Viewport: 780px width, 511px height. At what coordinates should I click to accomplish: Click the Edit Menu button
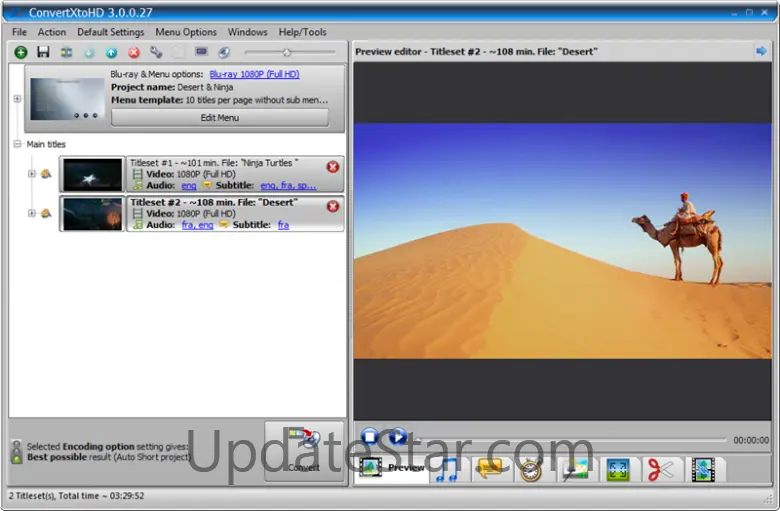(x=219, y=117)
